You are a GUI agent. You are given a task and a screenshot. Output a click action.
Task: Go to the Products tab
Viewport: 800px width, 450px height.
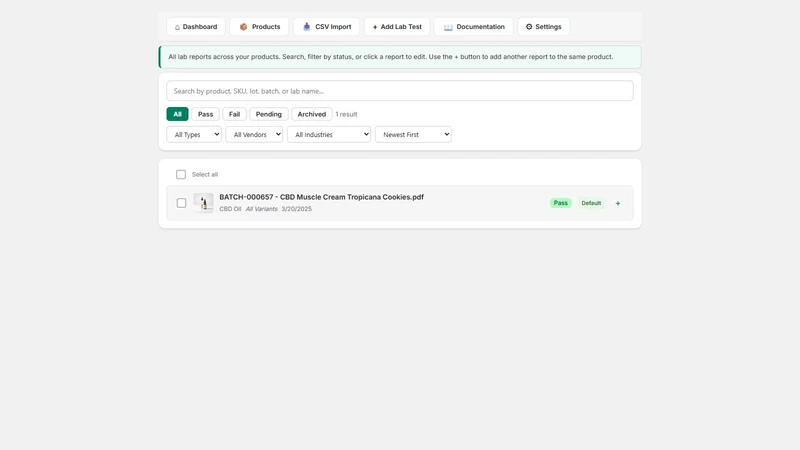point(259,27)
